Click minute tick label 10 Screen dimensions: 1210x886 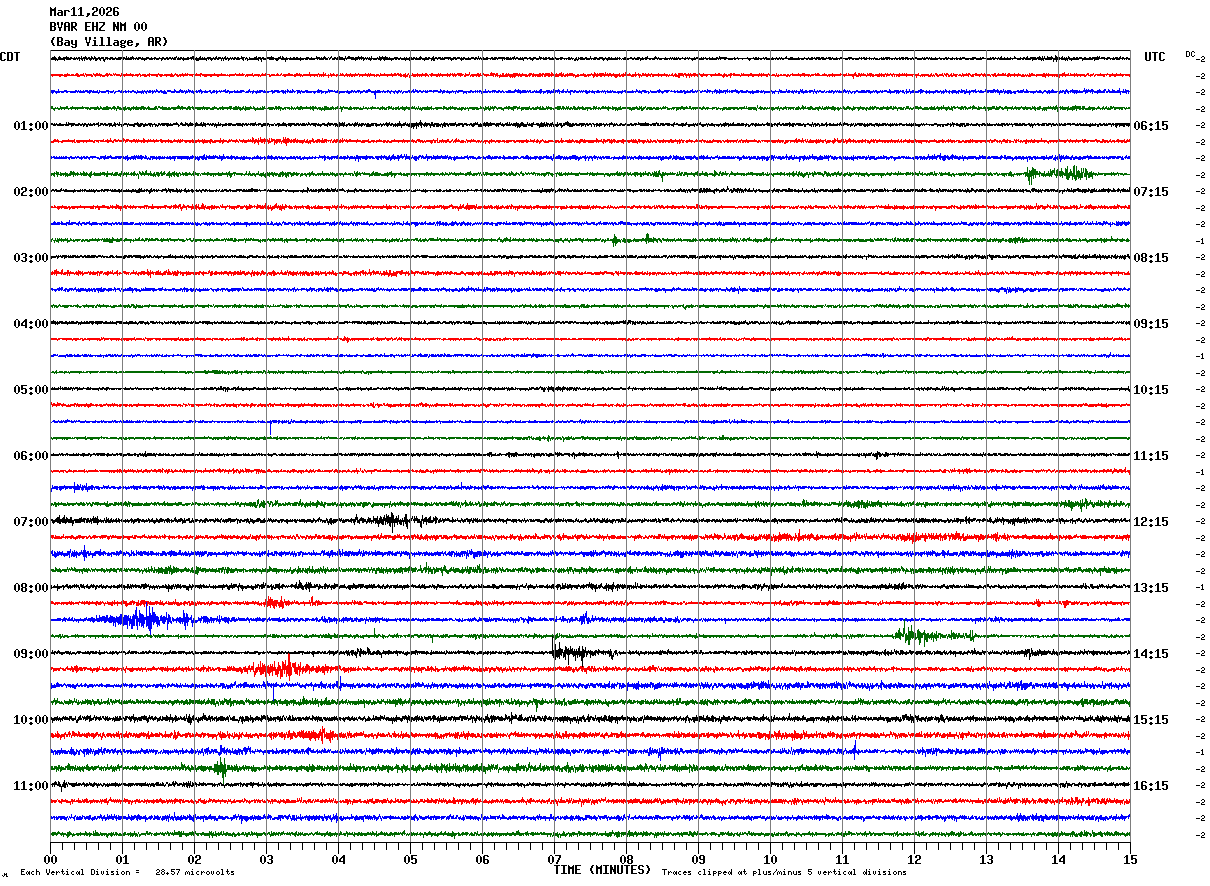pos(770,859)
